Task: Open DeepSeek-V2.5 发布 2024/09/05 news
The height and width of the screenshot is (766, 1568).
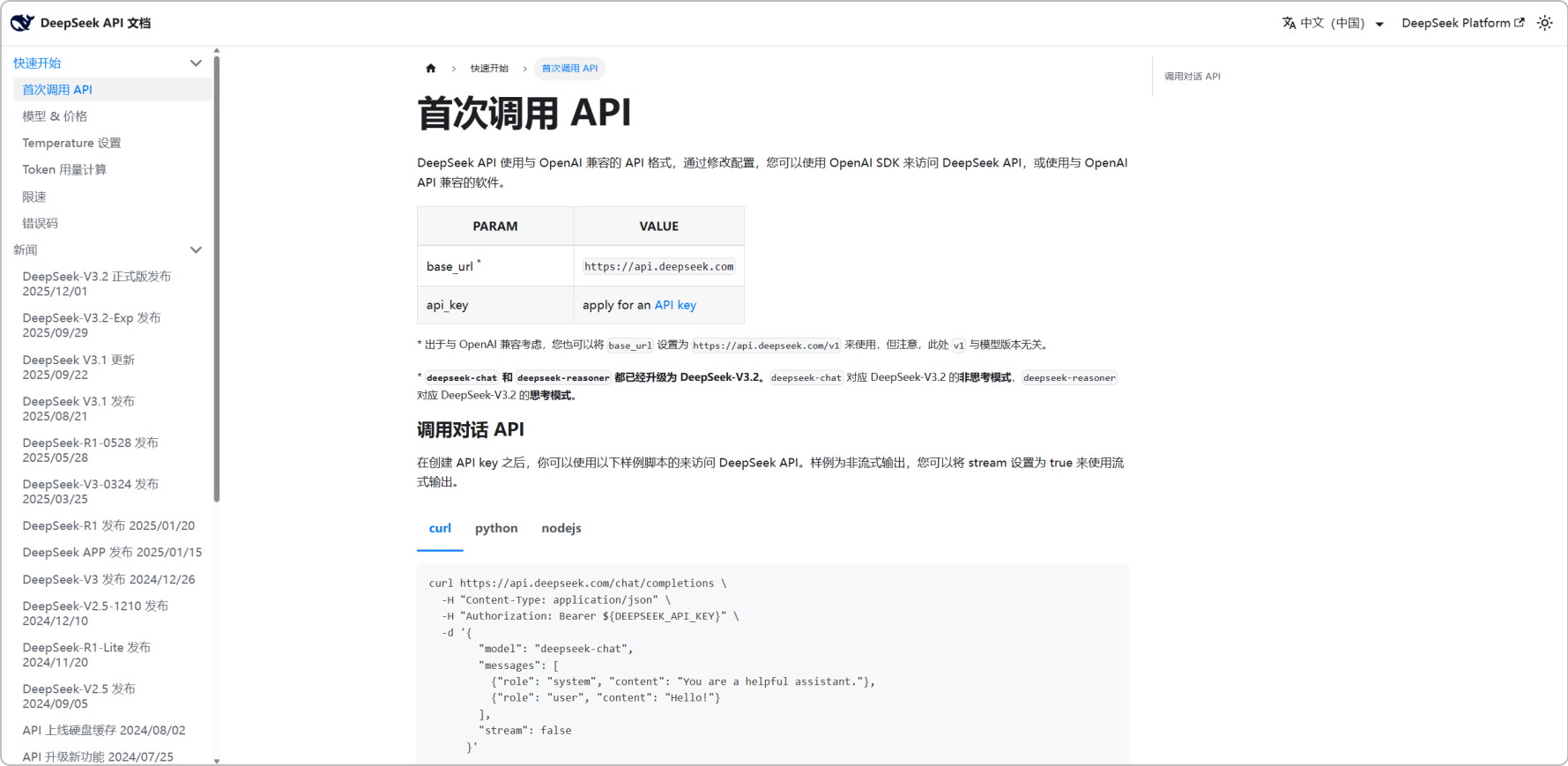Action: [x=79, y=696]
